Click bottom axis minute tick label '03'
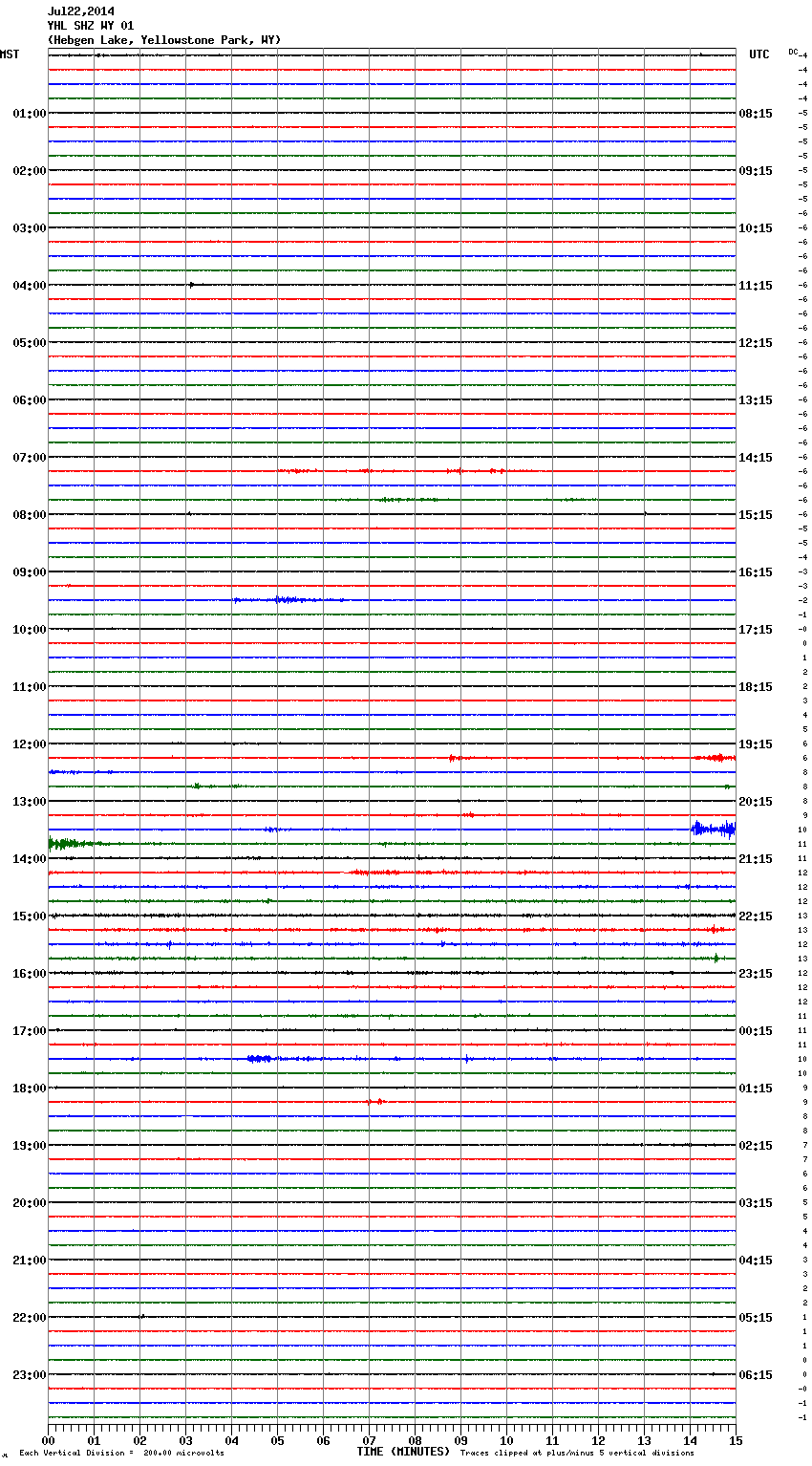 click(185, 1440)
